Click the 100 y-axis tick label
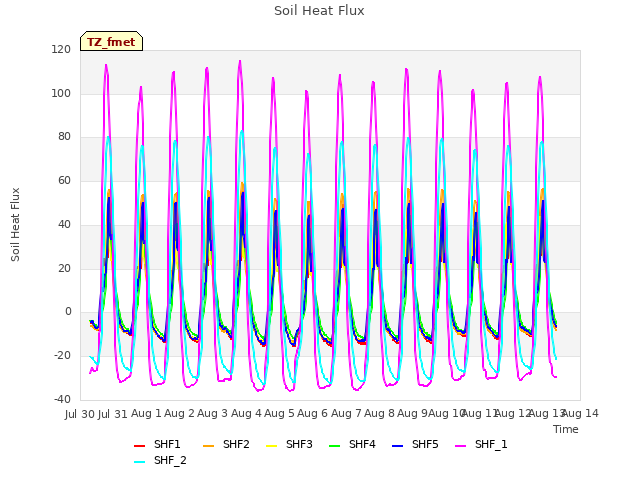 (x=61, y=93)
